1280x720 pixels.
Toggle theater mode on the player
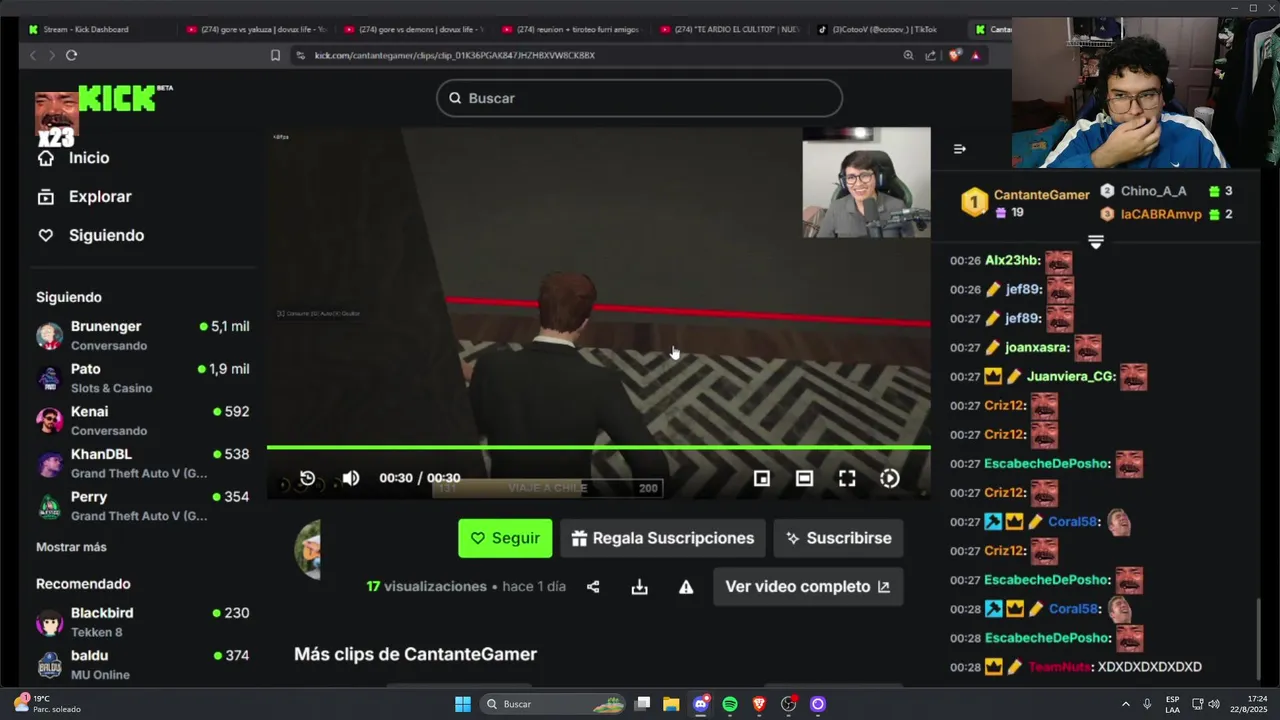coord(804,478)
